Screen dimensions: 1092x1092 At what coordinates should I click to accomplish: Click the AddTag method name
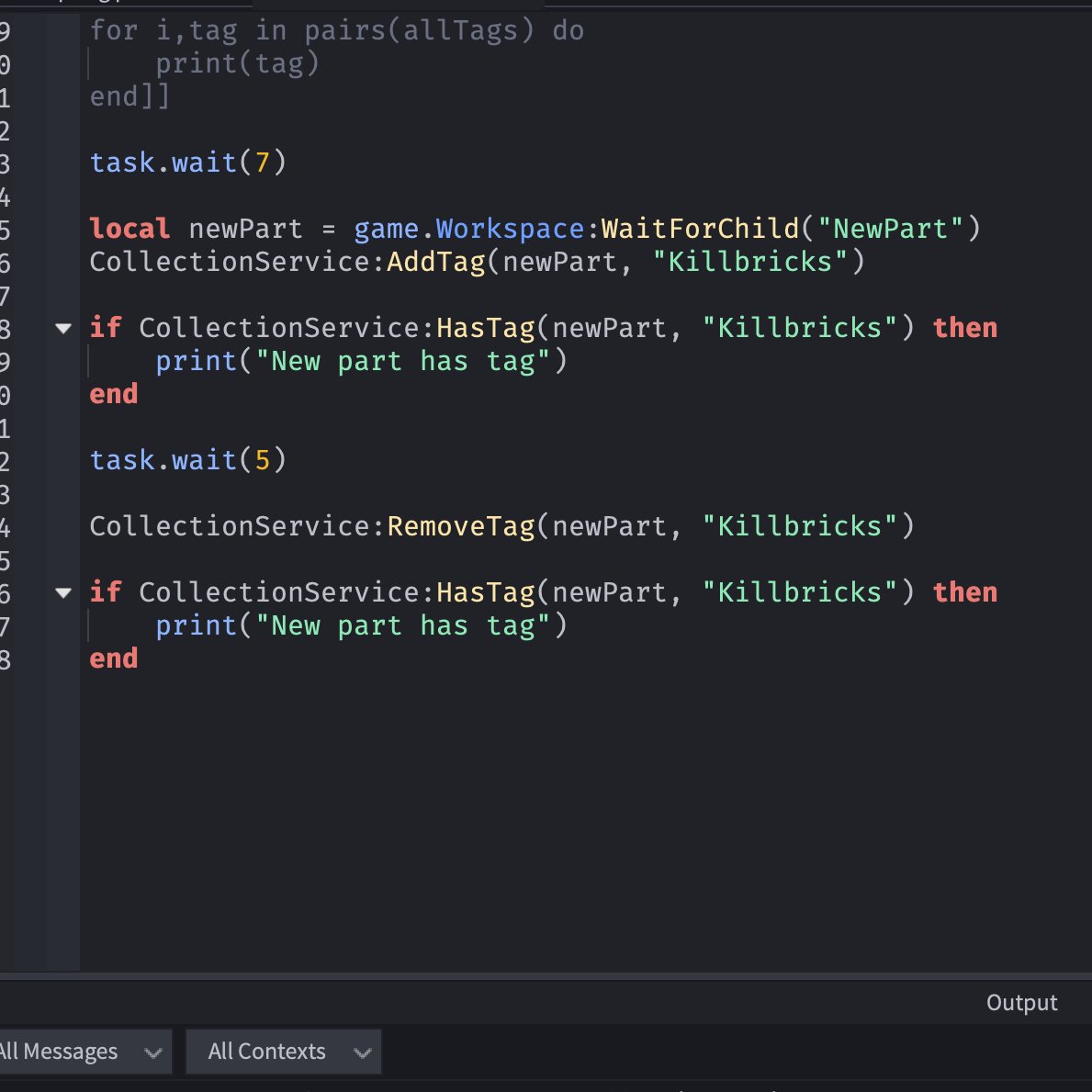[x=436, y=262]
